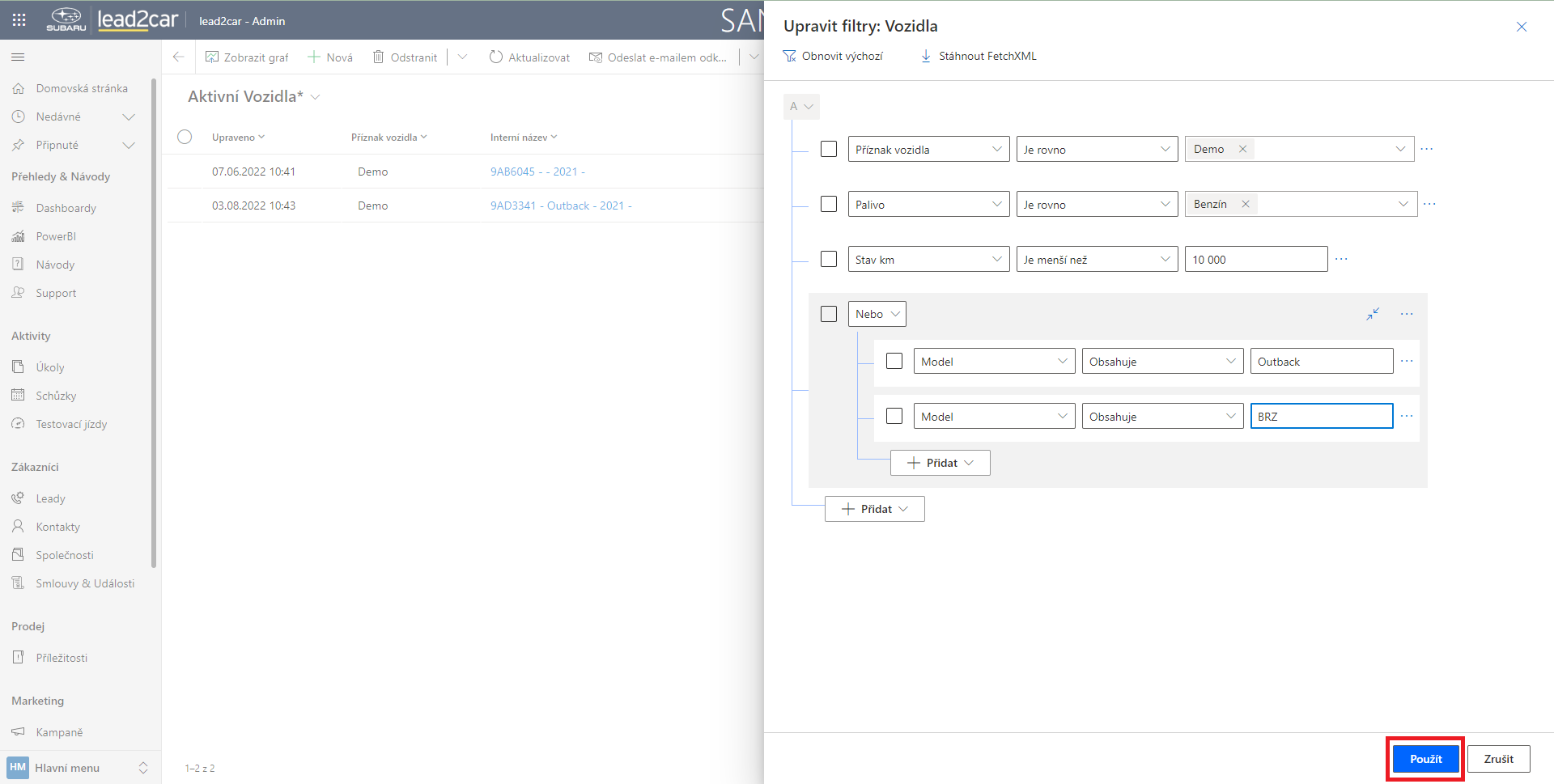Open the 'Je menší než' operator dropdown
The height and width of the screenshot is (784, 1554).
1097,260
